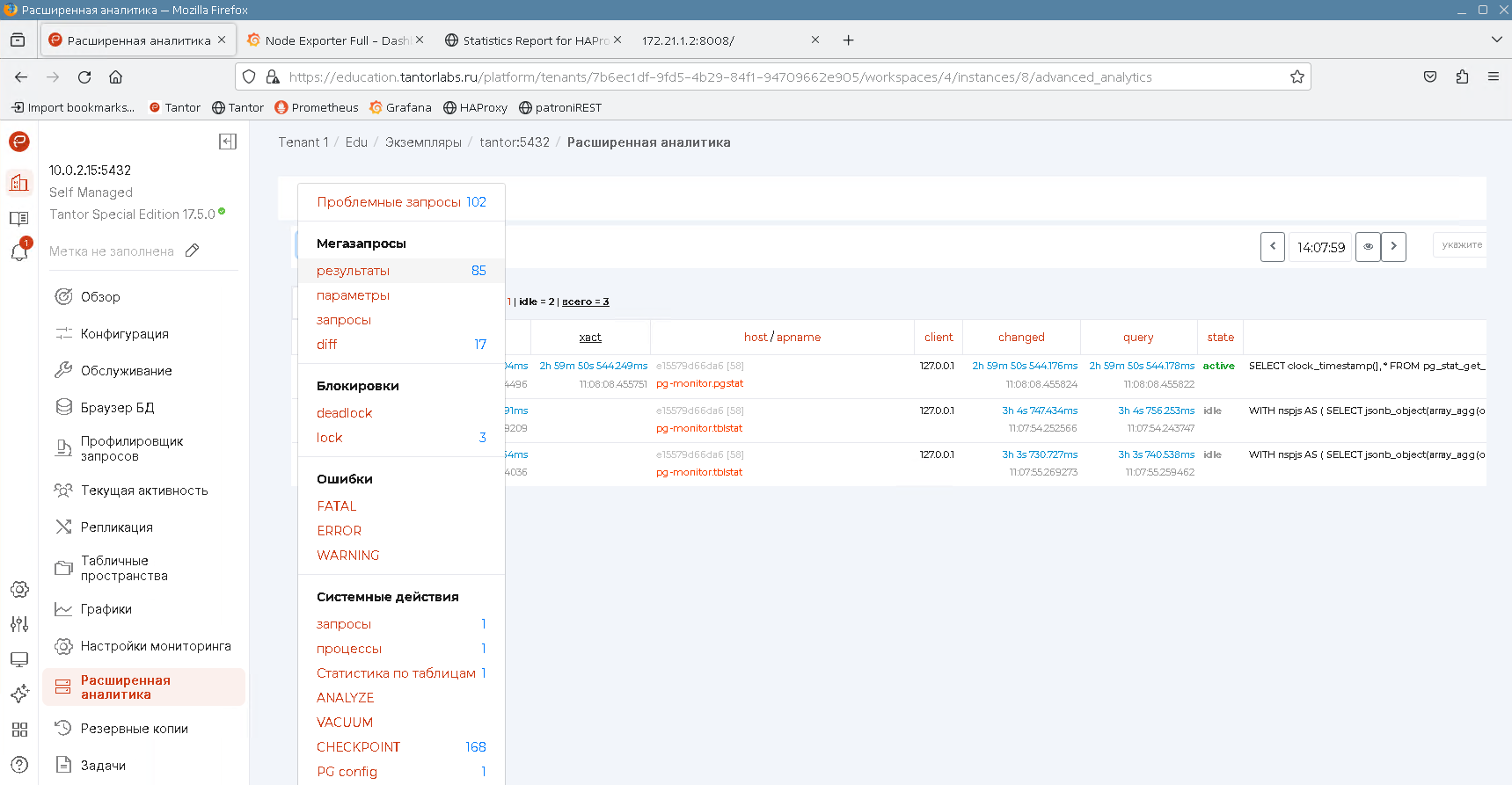Open Firefox application hamburger menu

click(x=1494, y=77)
